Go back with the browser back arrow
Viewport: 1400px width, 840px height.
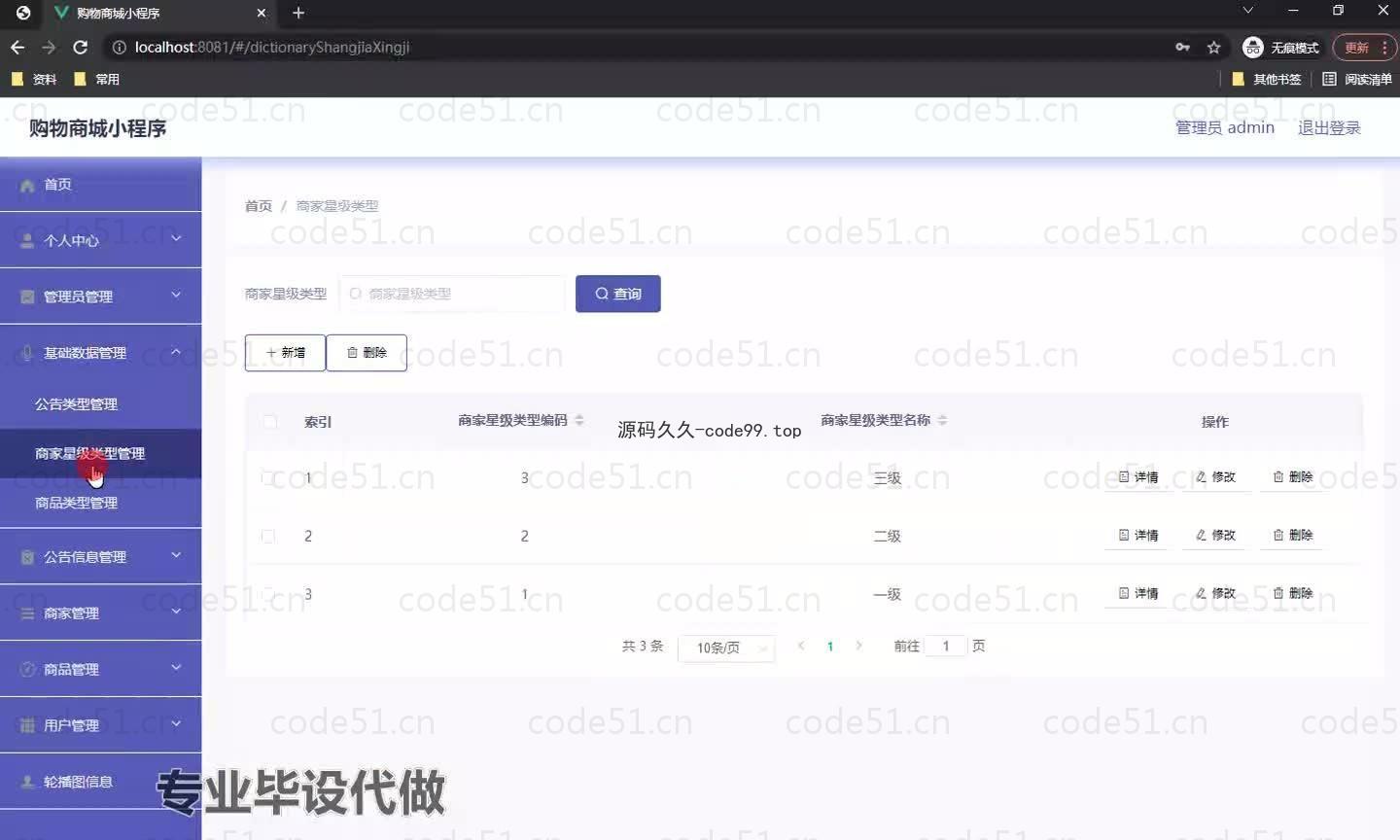click(x=17, y=47)
